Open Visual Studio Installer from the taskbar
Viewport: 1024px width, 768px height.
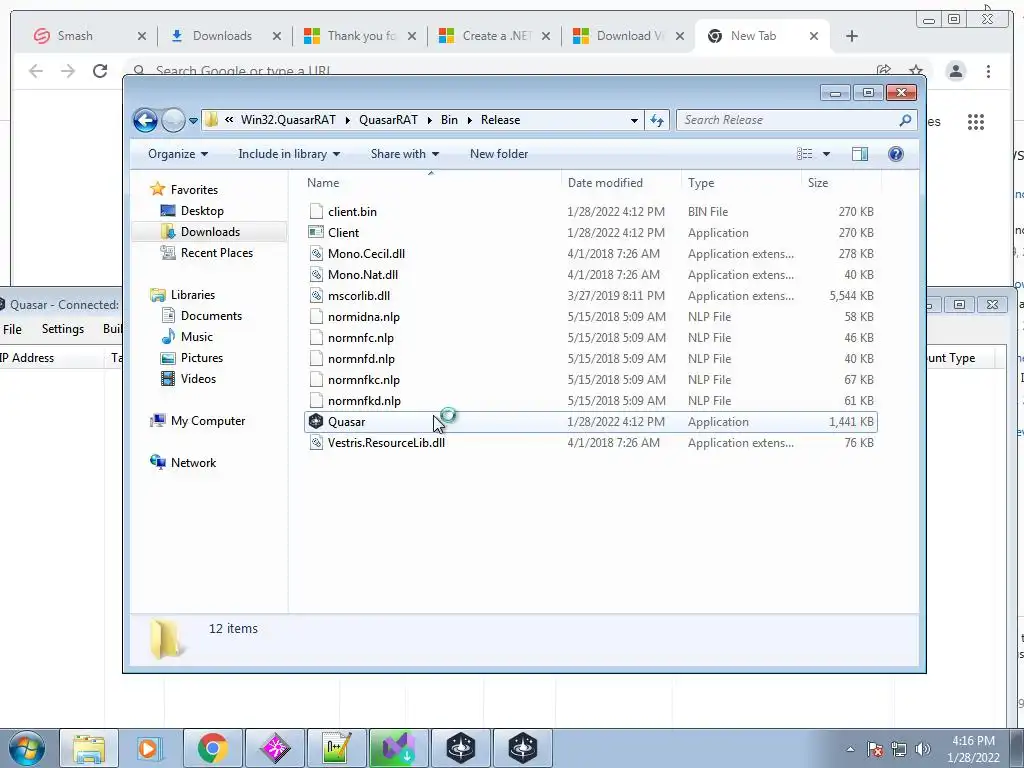398,748
